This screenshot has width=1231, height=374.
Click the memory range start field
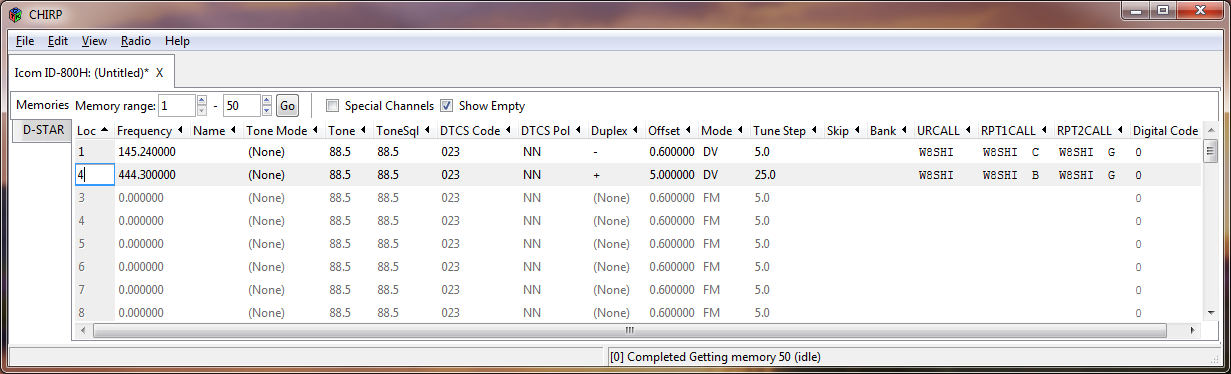177,105
